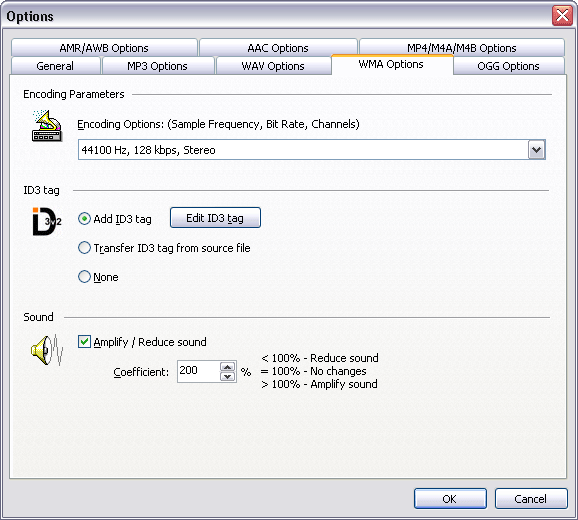This screenshot has width=578, height=520.
Task: Decrease coefficient with the down spinner arrow
Action: tap(228, 377)
